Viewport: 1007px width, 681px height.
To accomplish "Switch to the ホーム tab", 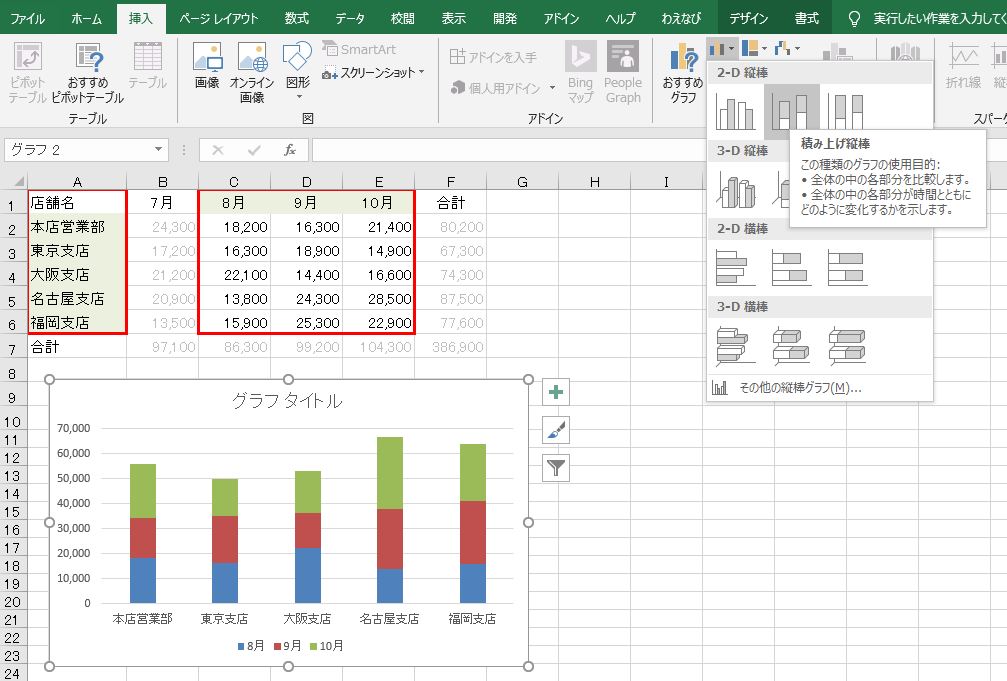I will [x=87, y=18].
